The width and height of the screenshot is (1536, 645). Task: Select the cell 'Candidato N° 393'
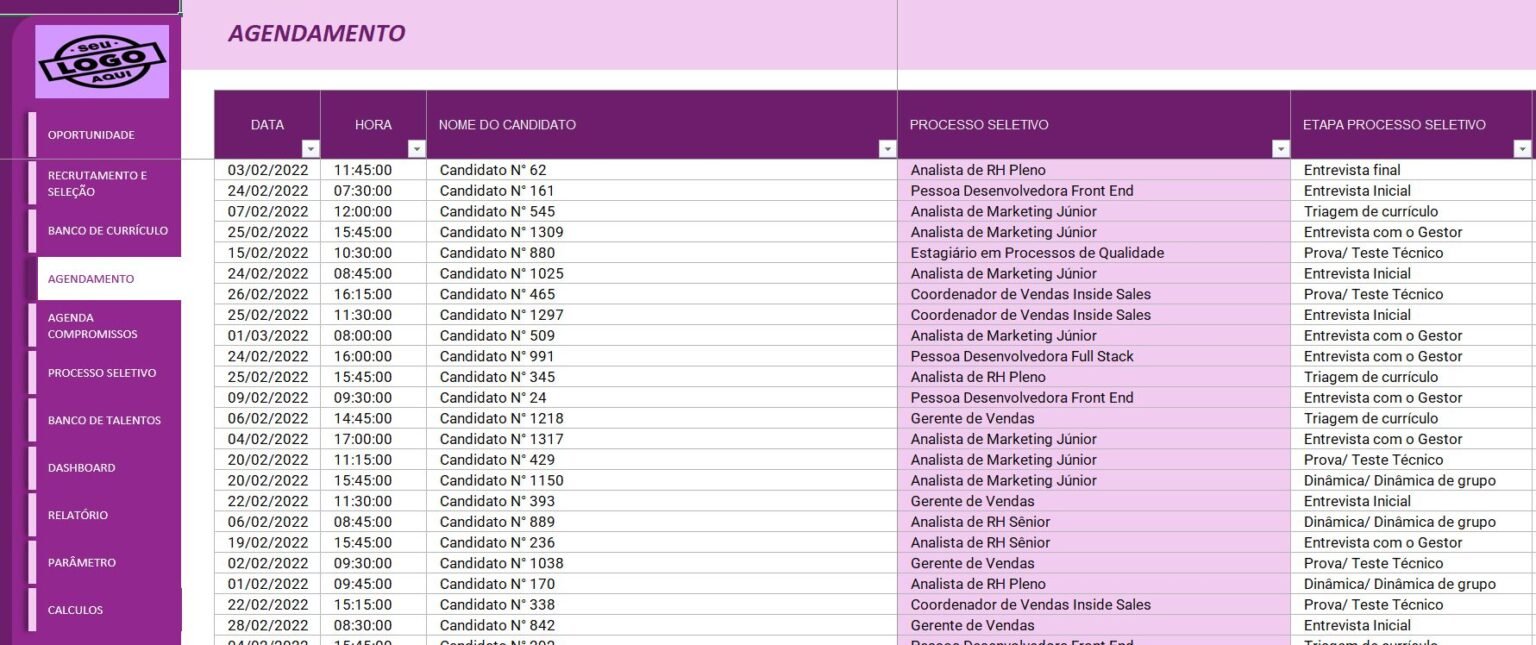click(x=662, y=501)
